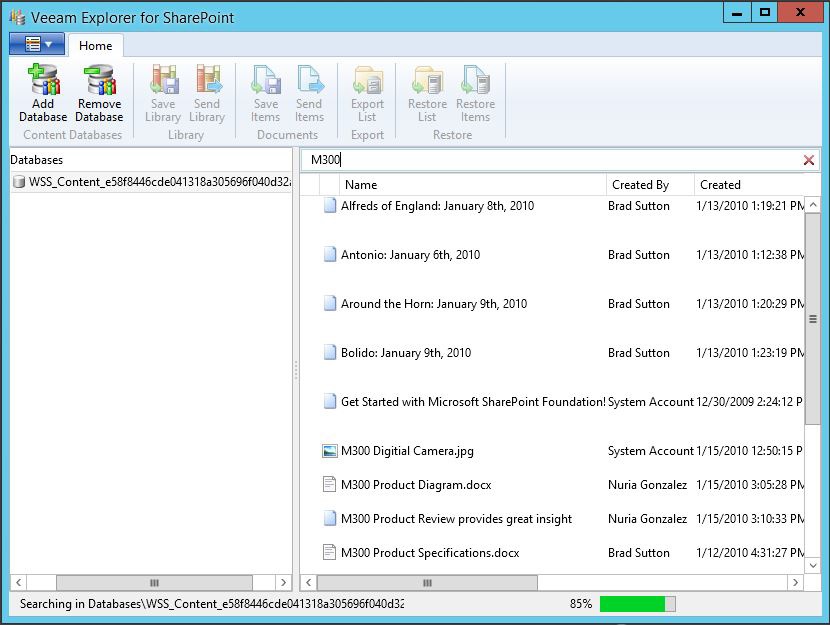Switch to the Home ribbon tab
This screenshot has height=625, width=830.
click(x=96, y=46)
